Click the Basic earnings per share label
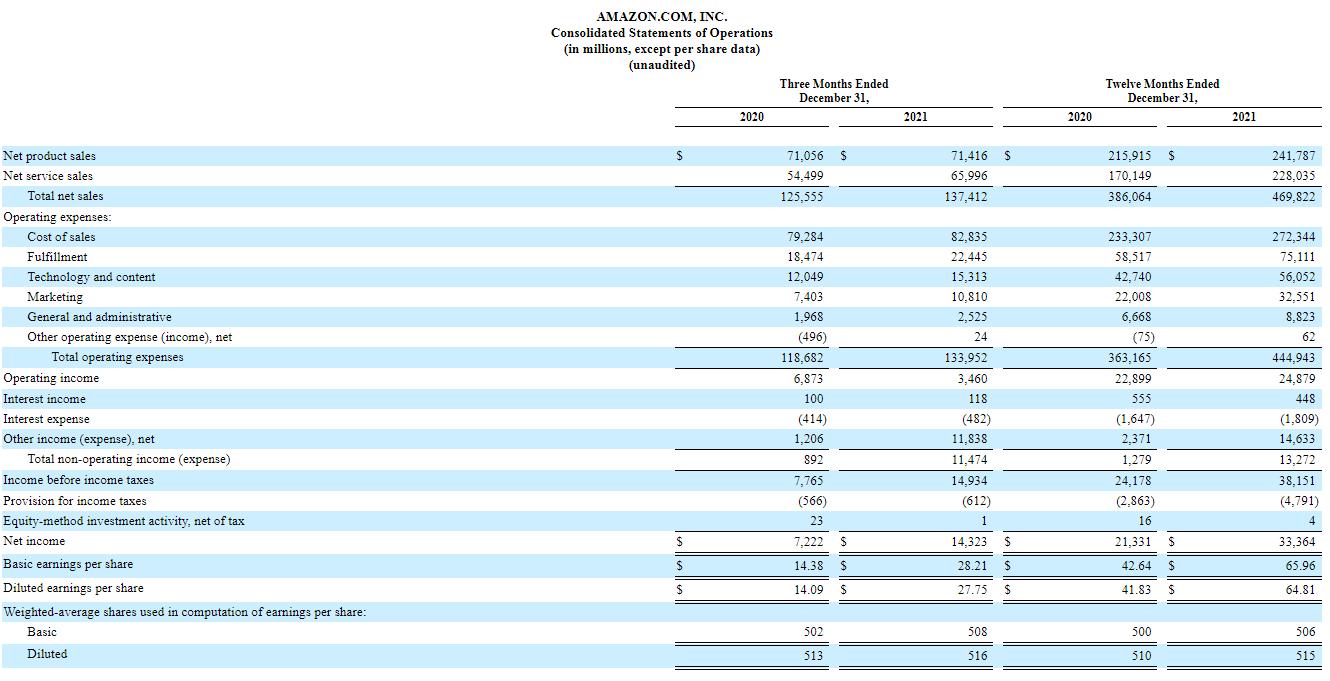Image resolution: width=1330 pixels, height=681 pixels. (68, 564)
